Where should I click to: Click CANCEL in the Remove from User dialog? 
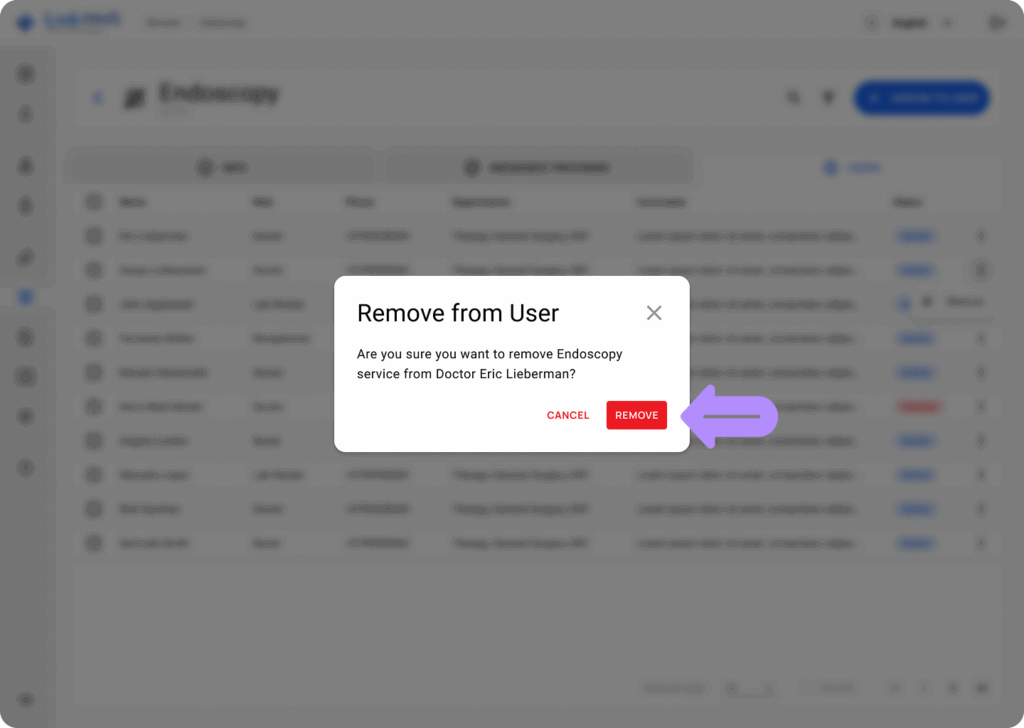pos(567,415)
